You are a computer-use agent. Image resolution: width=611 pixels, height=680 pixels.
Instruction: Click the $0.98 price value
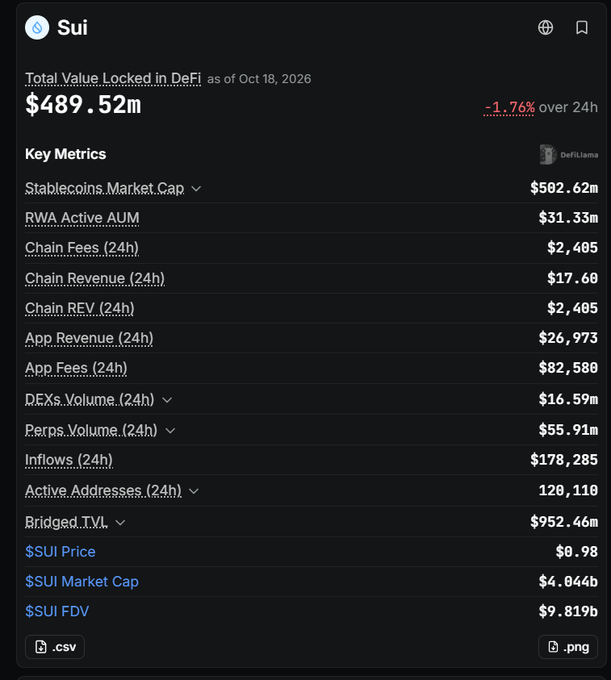coord(577,551)
